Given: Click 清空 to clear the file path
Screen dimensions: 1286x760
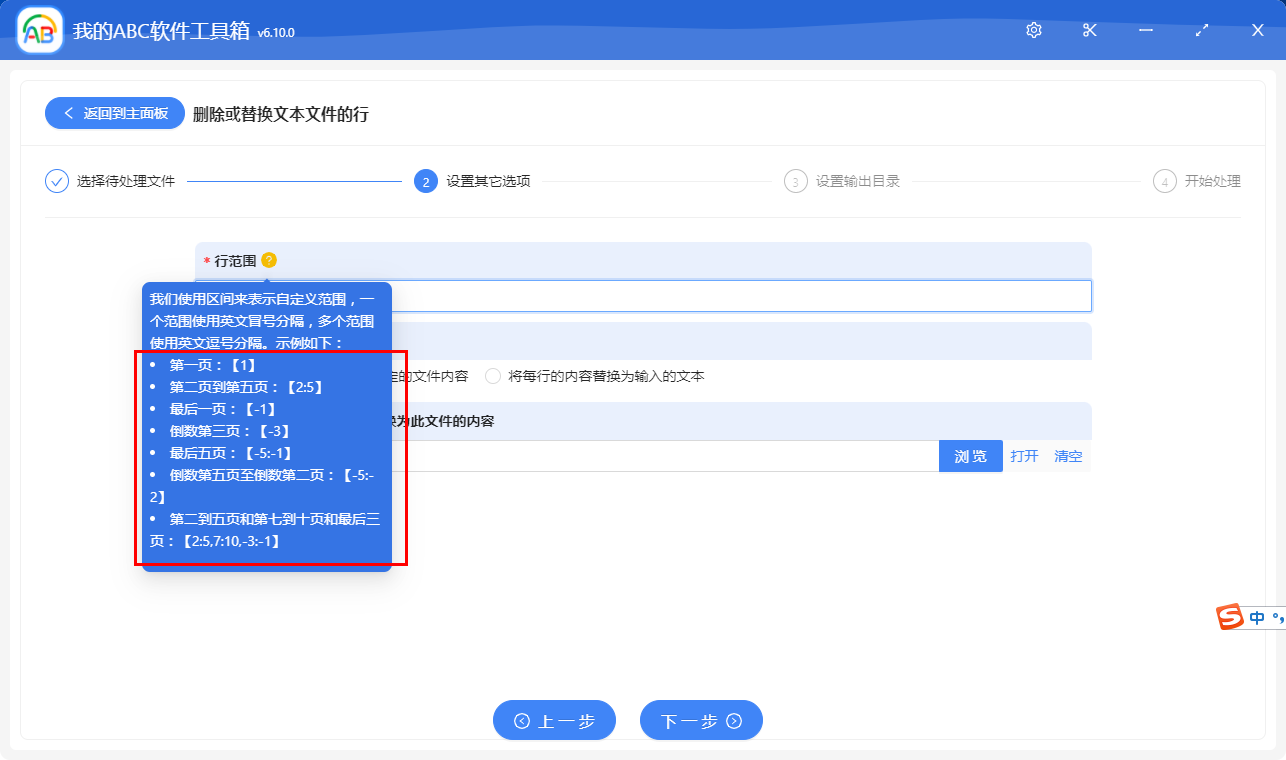Looking at the screenshot, I should (x=1068, y=456).
